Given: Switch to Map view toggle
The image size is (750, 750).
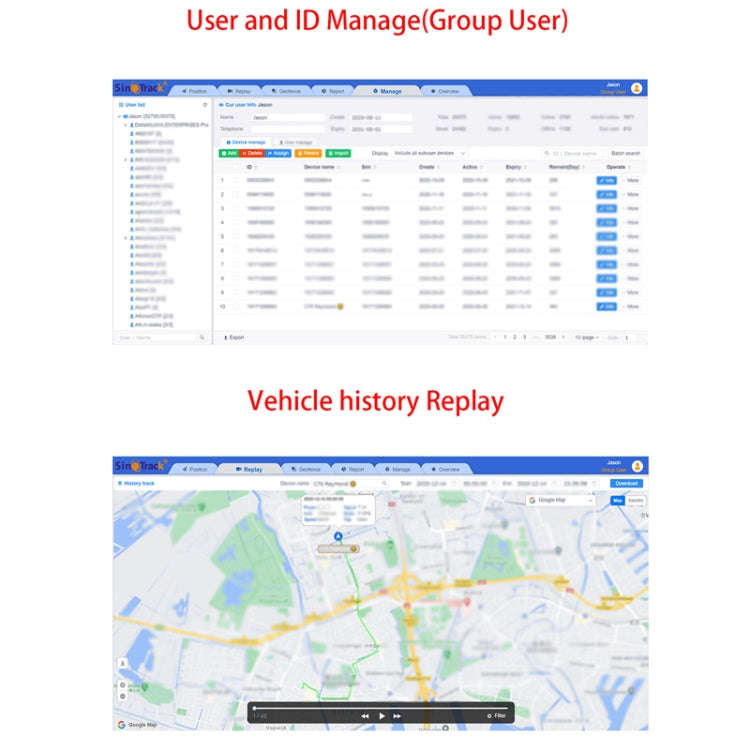Looking at the screenshot, I should pyautogui.click(x=618, y=500).
